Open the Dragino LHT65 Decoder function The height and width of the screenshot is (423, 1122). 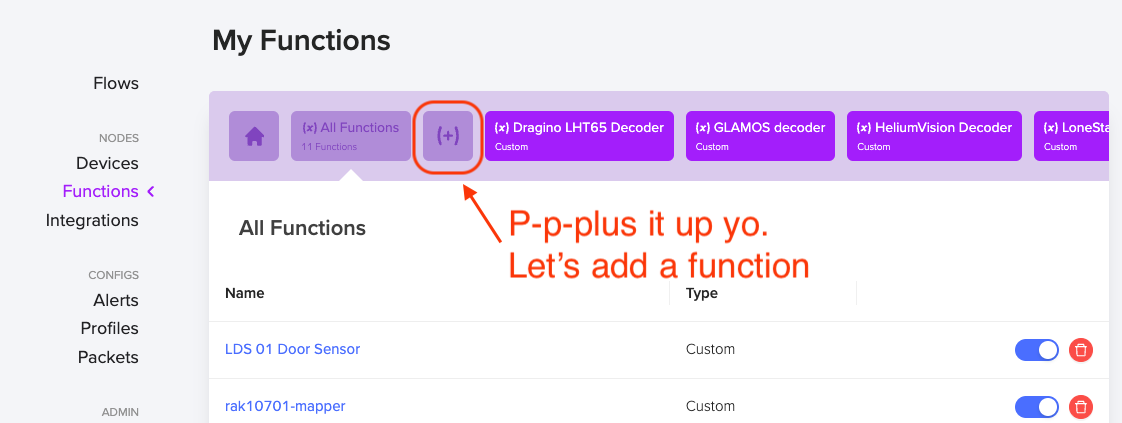click(580, 136)
